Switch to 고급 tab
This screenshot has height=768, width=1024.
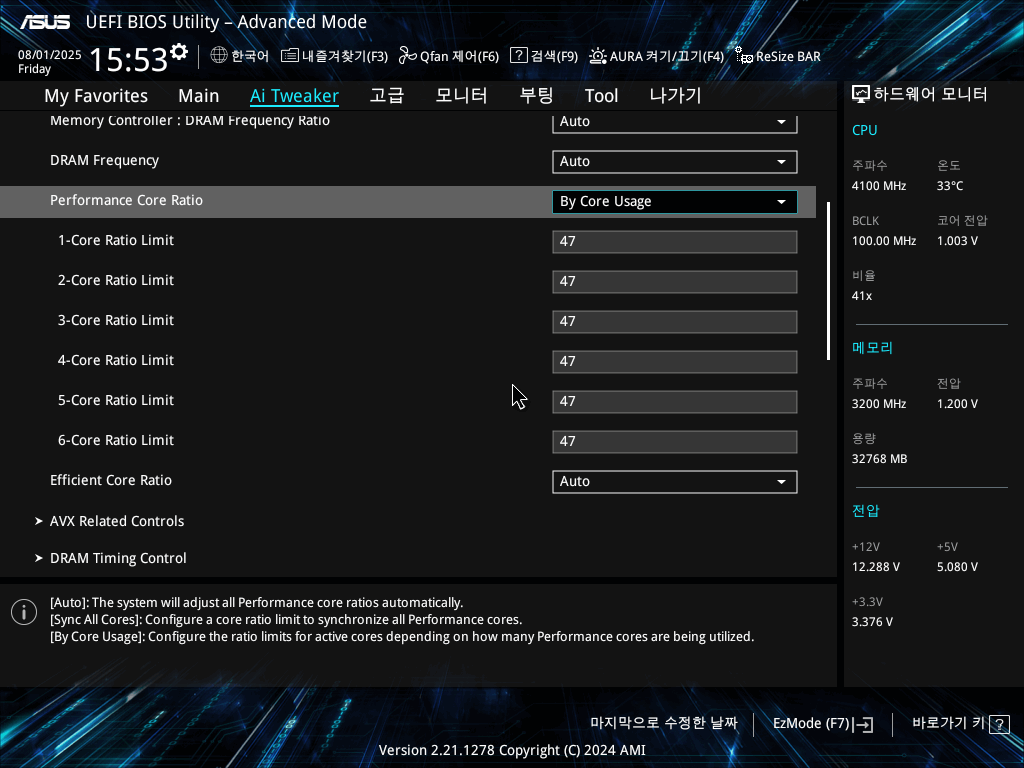[x=387, y=96]
